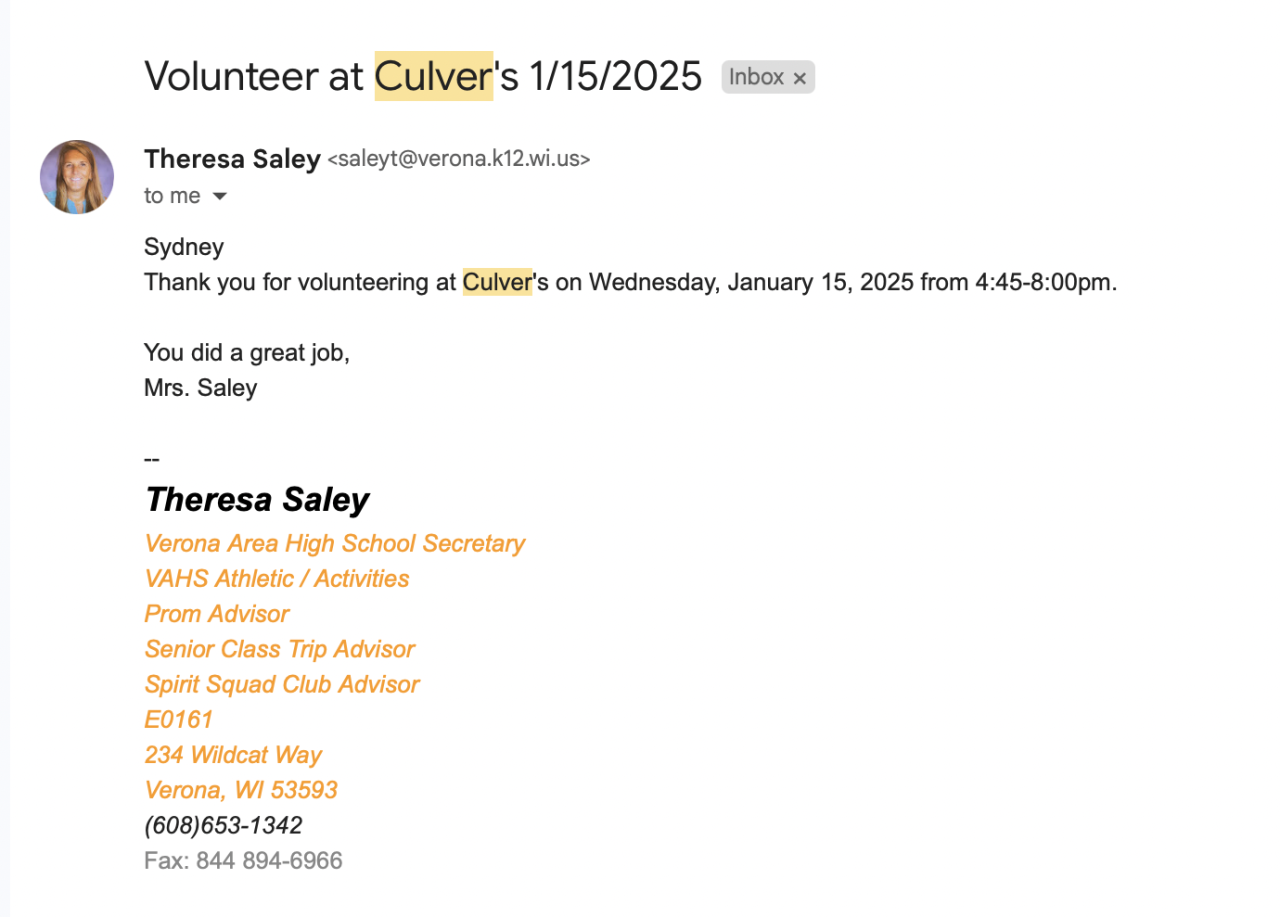Click the saleyt@verona.k12.wi.us email address
1280x917 pixels.
tap(459, 159)
